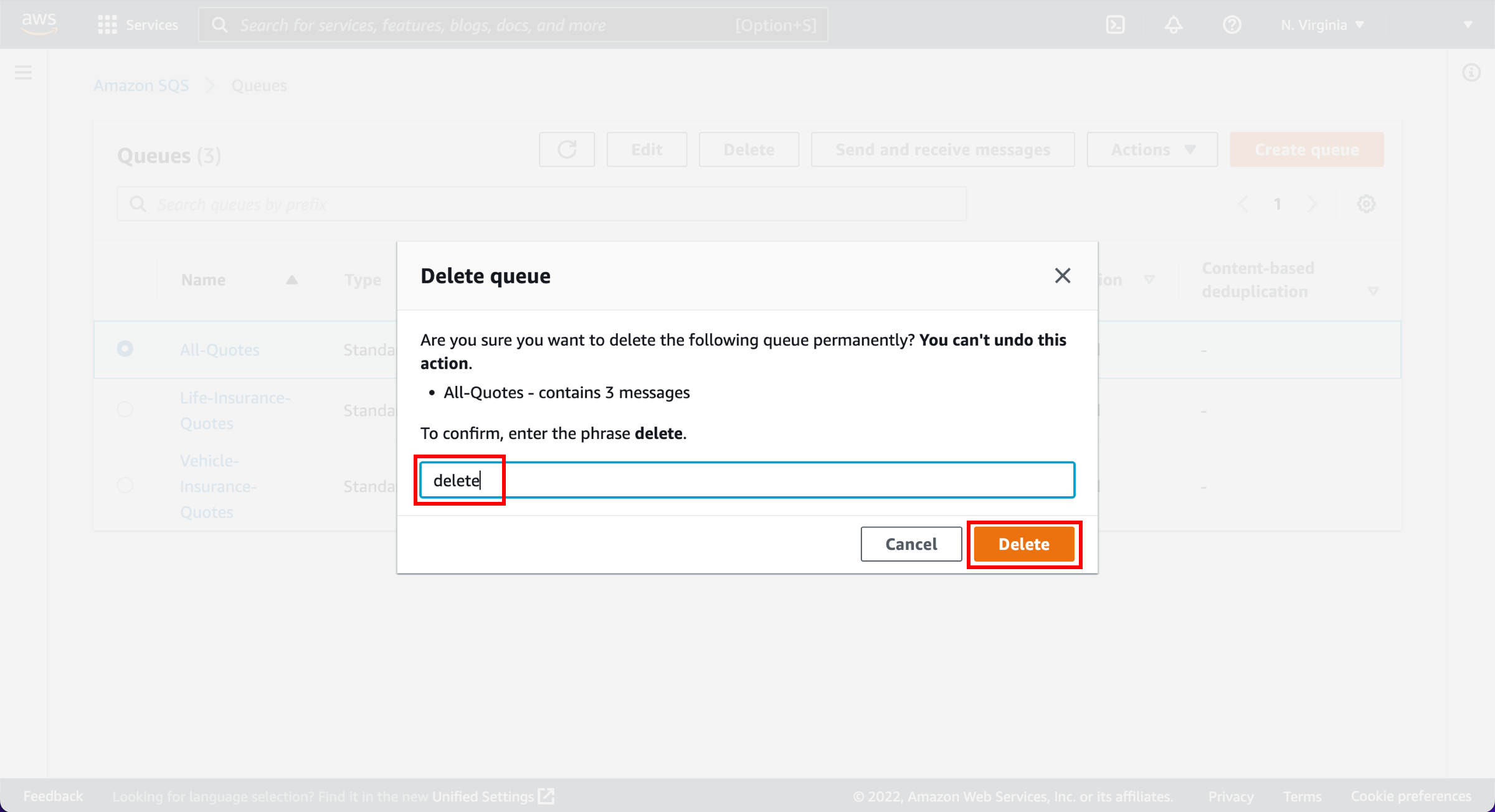Open the Services grid menu
The height and width of the screenshot is (812, 1495).
coord(138,25)
